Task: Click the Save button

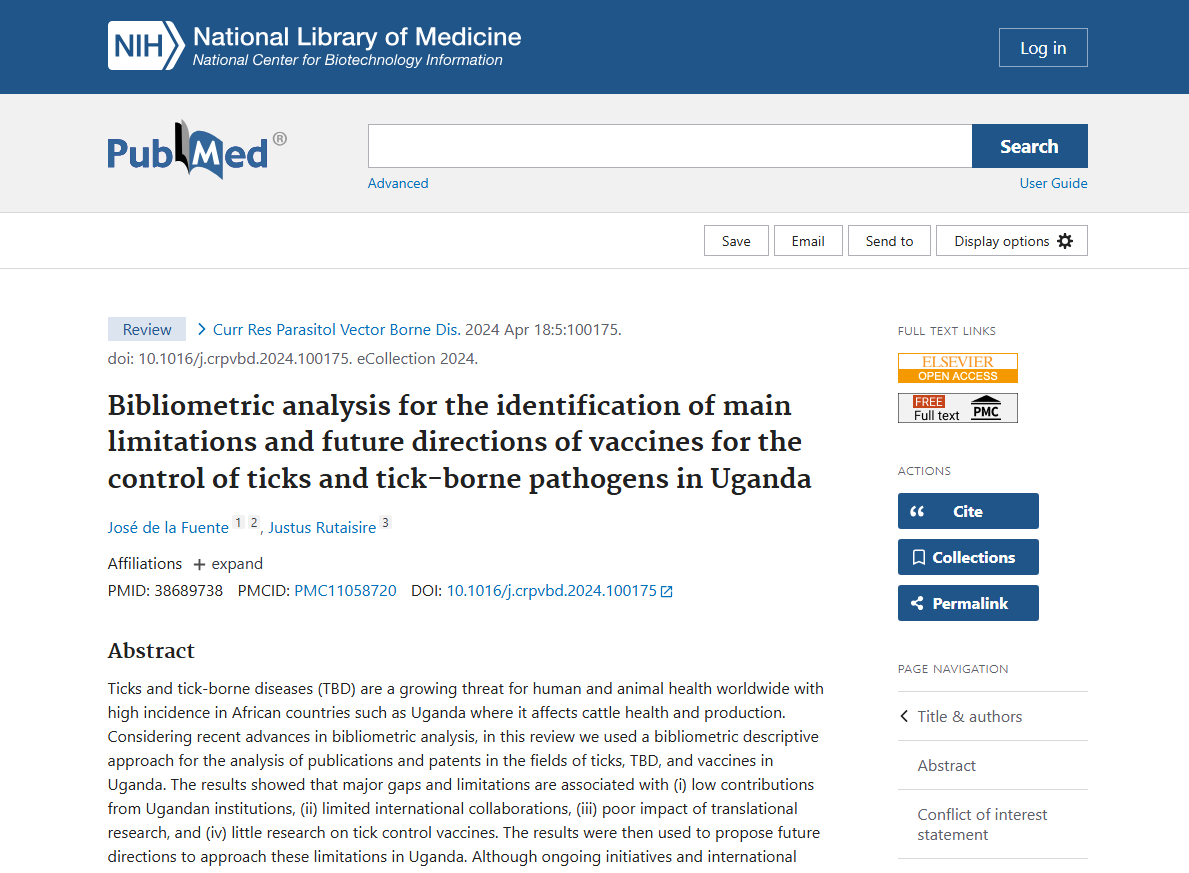Action: pyautogui.click(x=736, y=240)
